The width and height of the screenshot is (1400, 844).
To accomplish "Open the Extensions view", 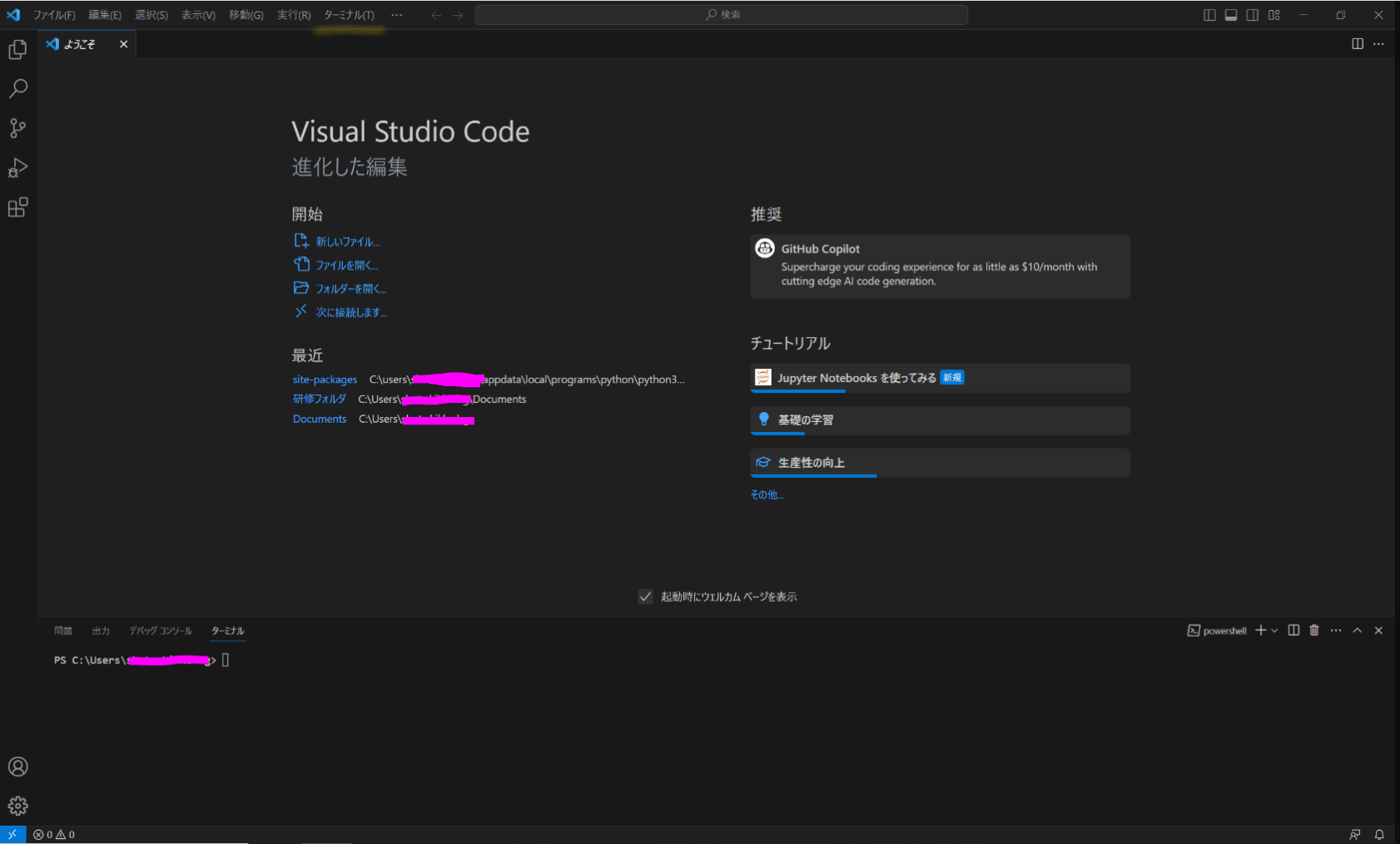I will click(x=17, y=207).
